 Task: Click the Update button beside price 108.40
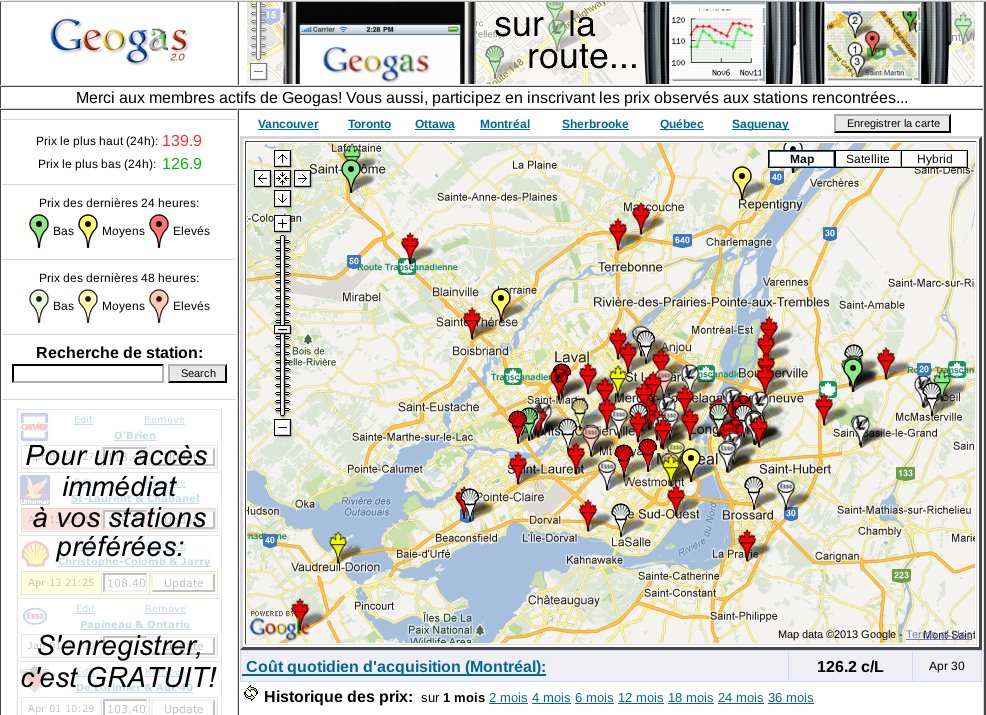(x=184, y=583)
